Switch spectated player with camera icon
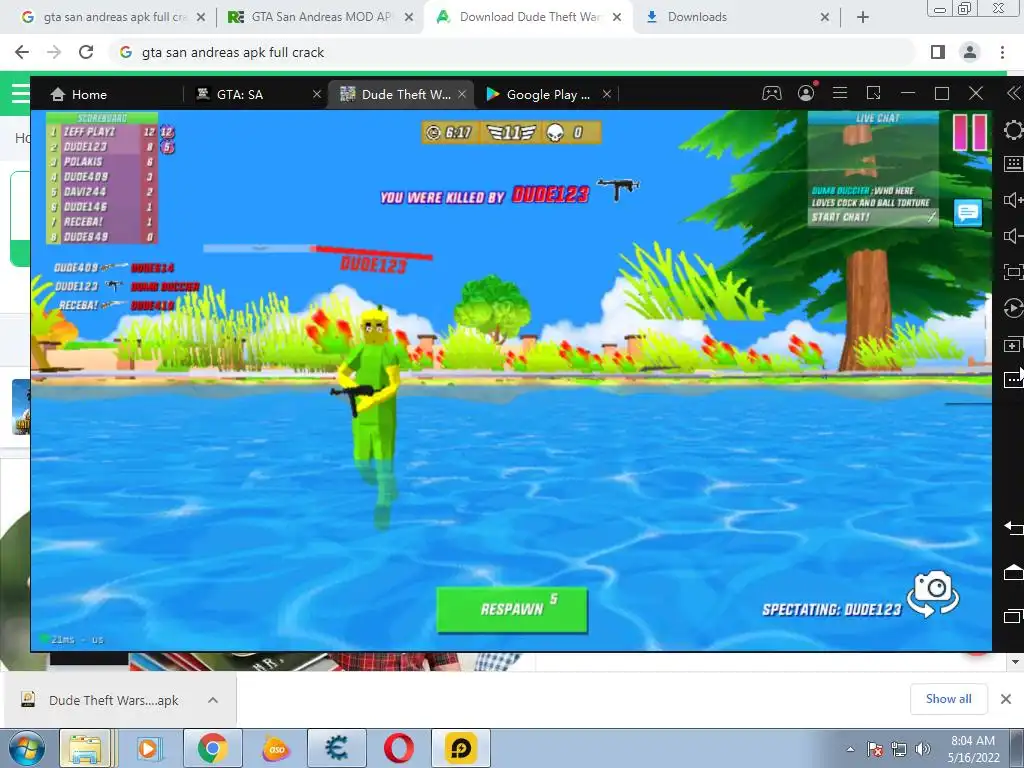Viewport: 1024px width, 768px height. click(x=934, y=593)
